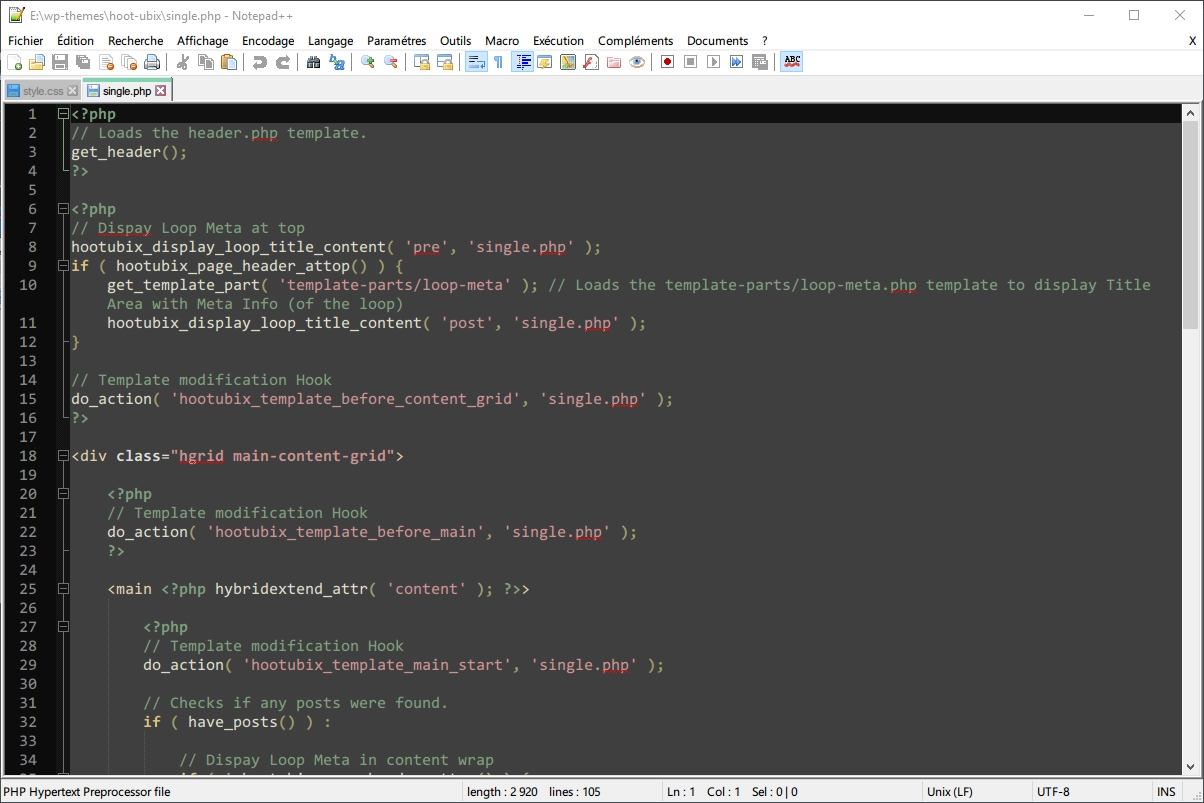
Task: Toggle file monitoring eye icon
Action: pos(637,62)
